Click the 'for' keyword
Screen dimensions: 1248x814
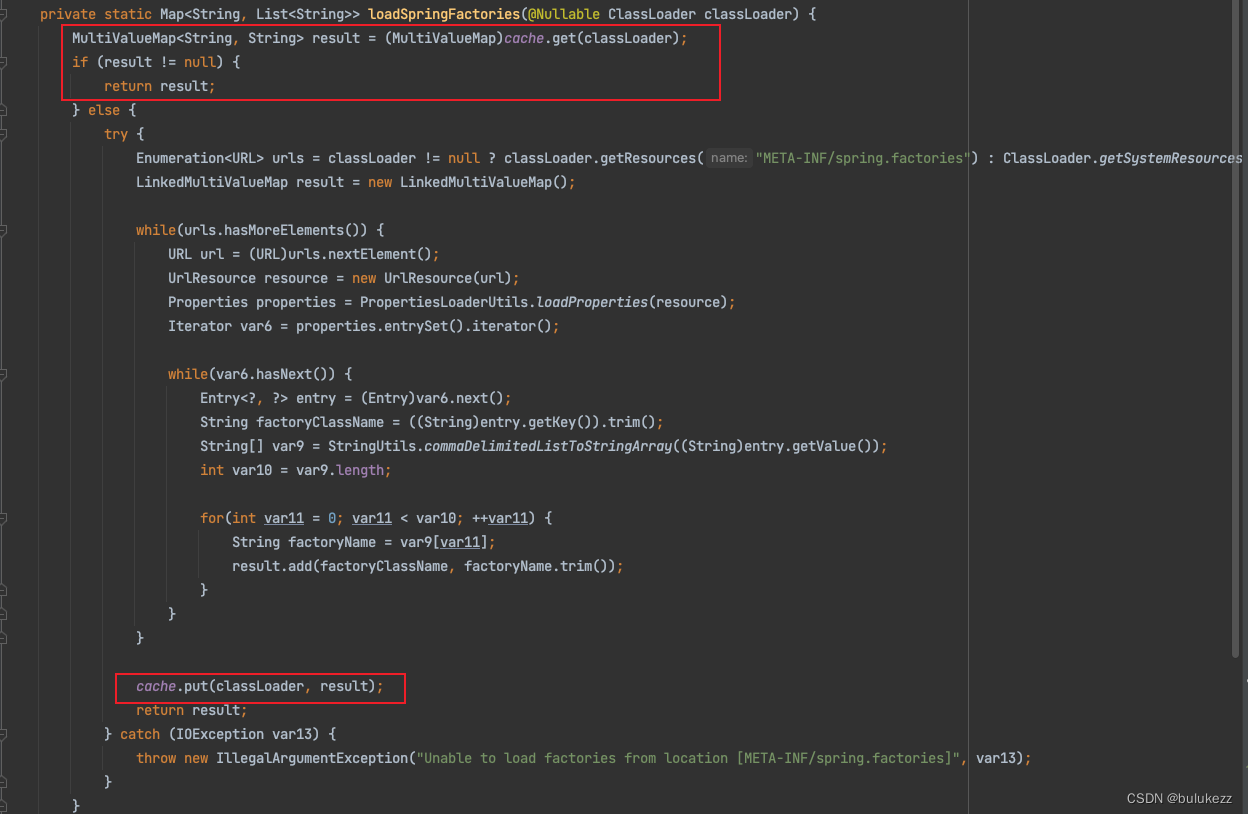click(x=212, y=518)
